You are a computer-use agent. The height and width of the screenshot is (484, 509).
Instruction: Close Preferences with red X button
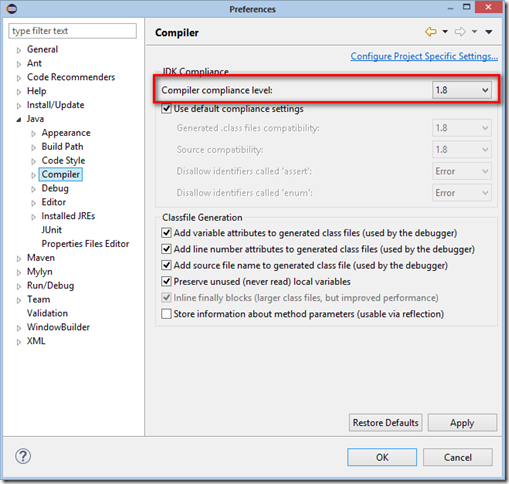coord(488,7)
